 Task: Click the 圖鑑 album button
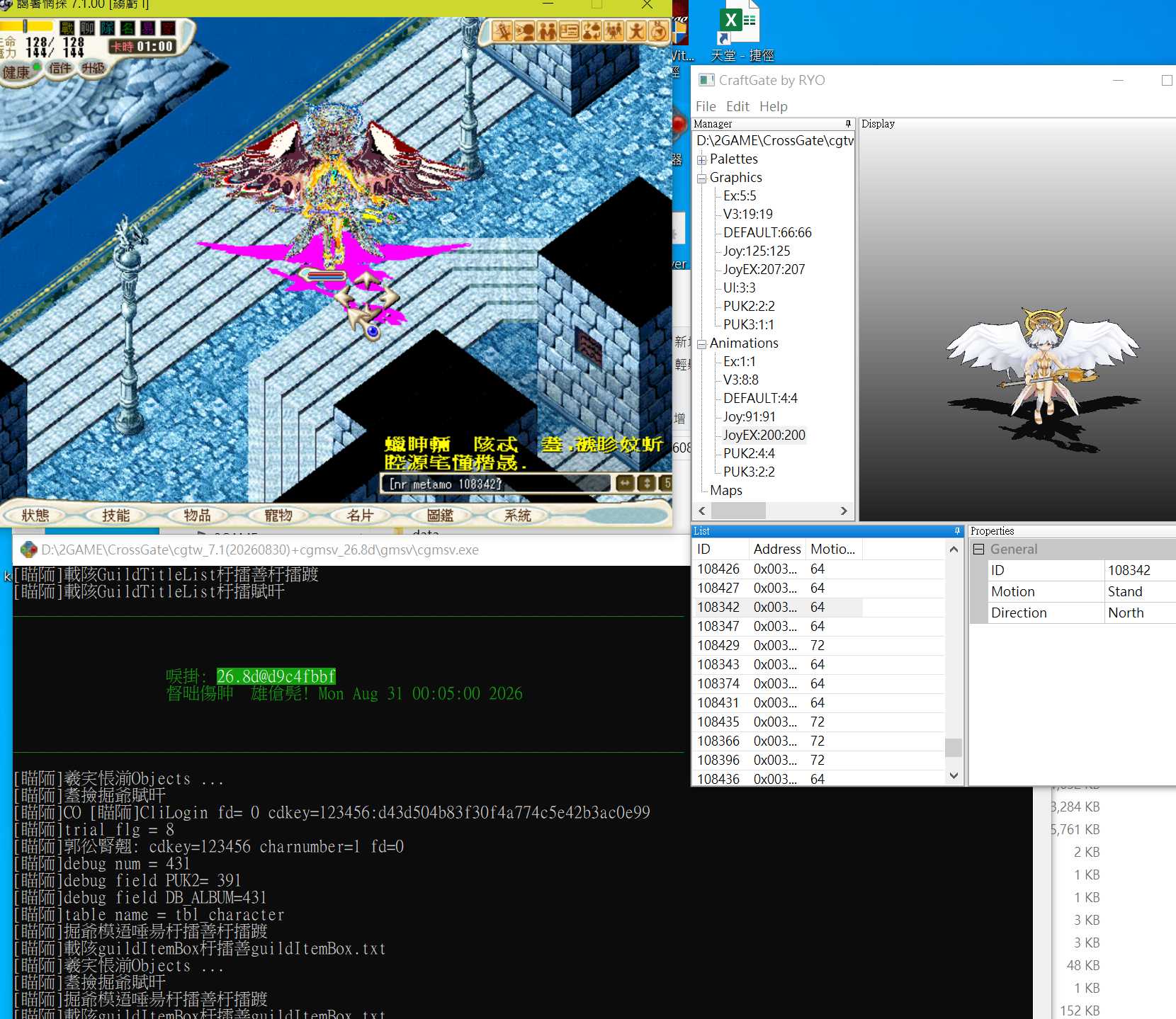point(440,515)
